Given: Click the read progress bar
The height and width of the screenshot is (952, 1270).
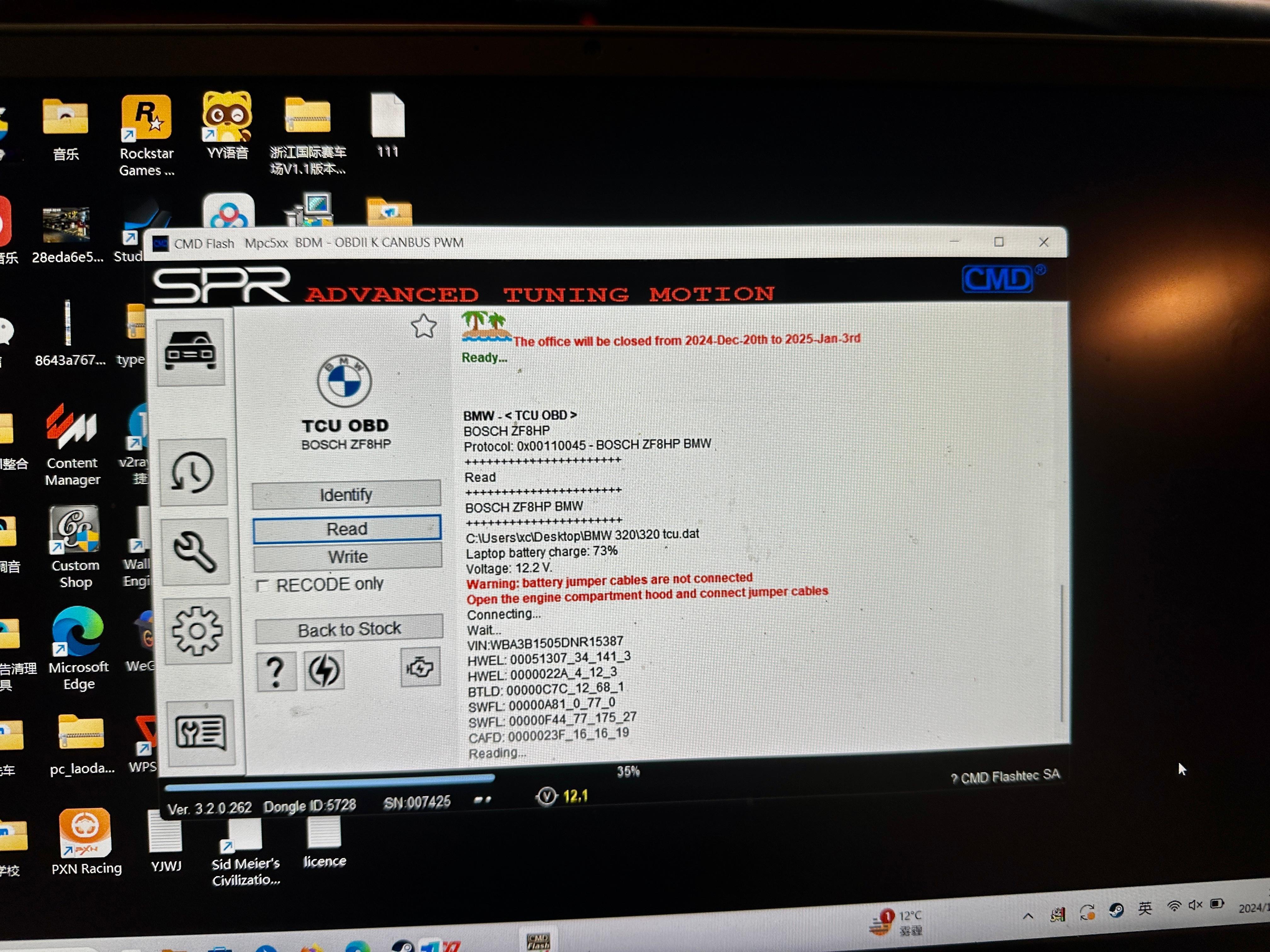Looking at the screenshot, I should [329, 782].
